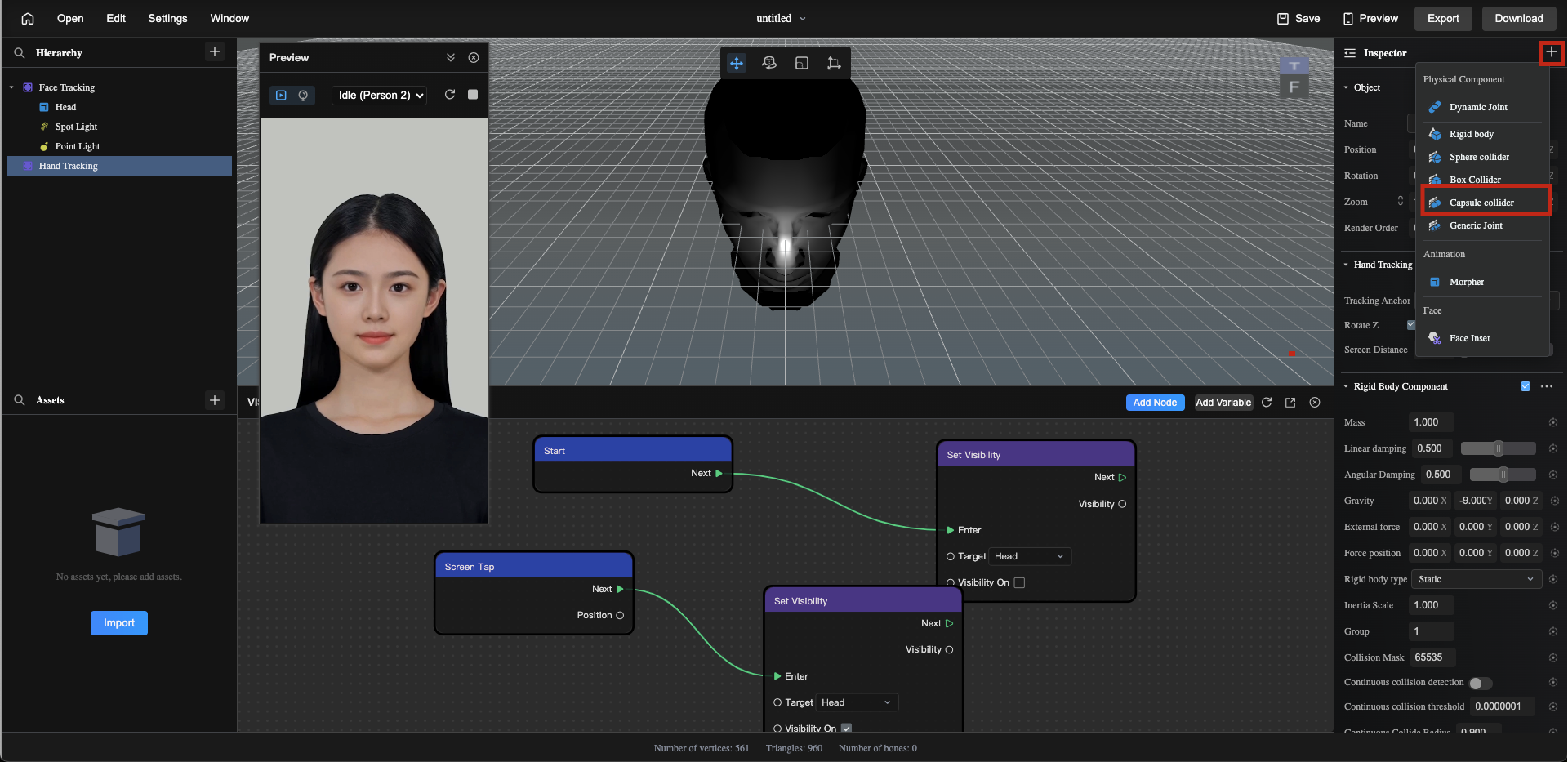Click Position output port on Screen Tap node
Screen dimensions: 1568x762
pyautogui.click(x=620, y=615)
